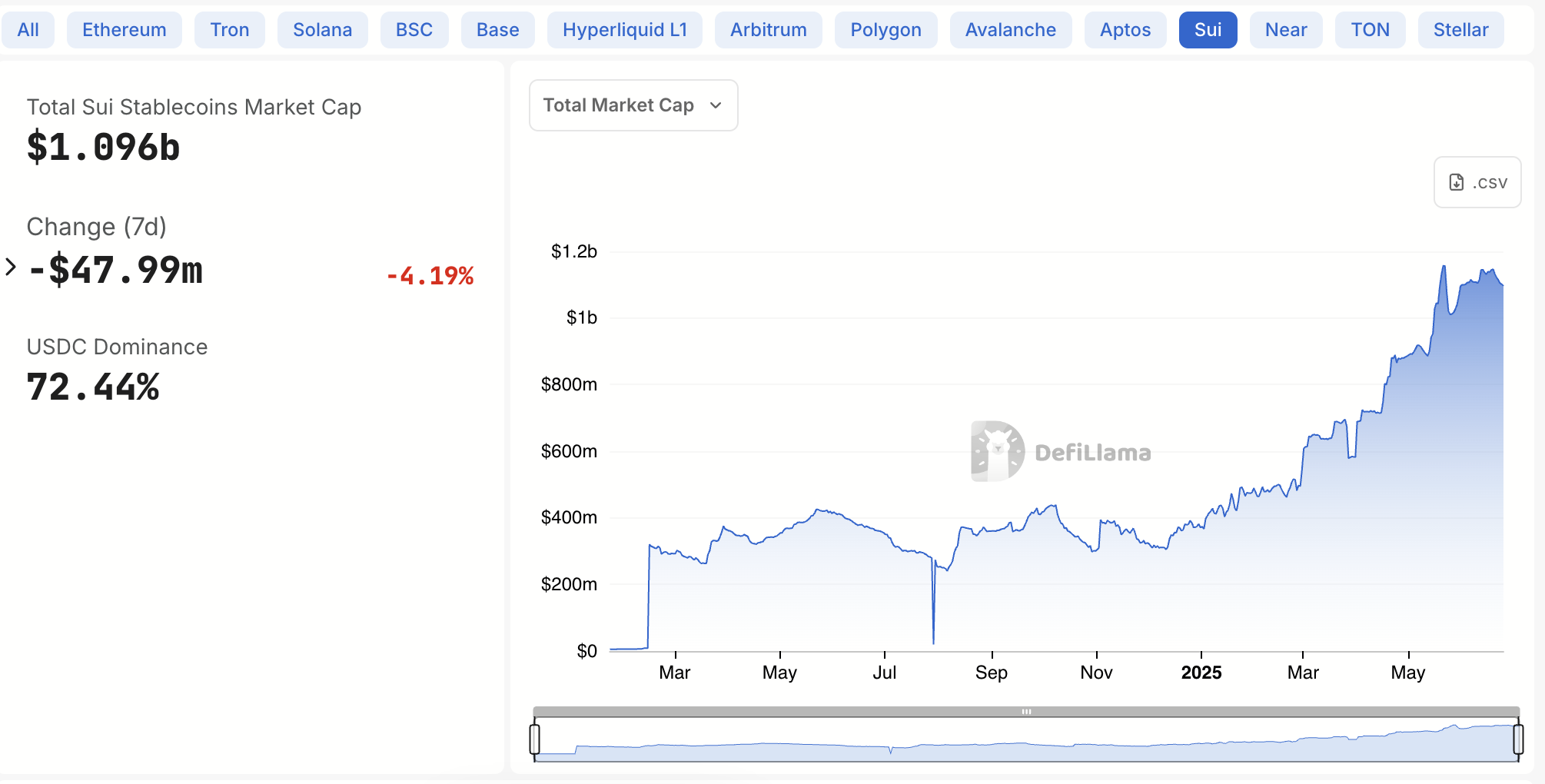1545x784 pixels.
Task: View Base chain stablecoins
Action: 497,29
